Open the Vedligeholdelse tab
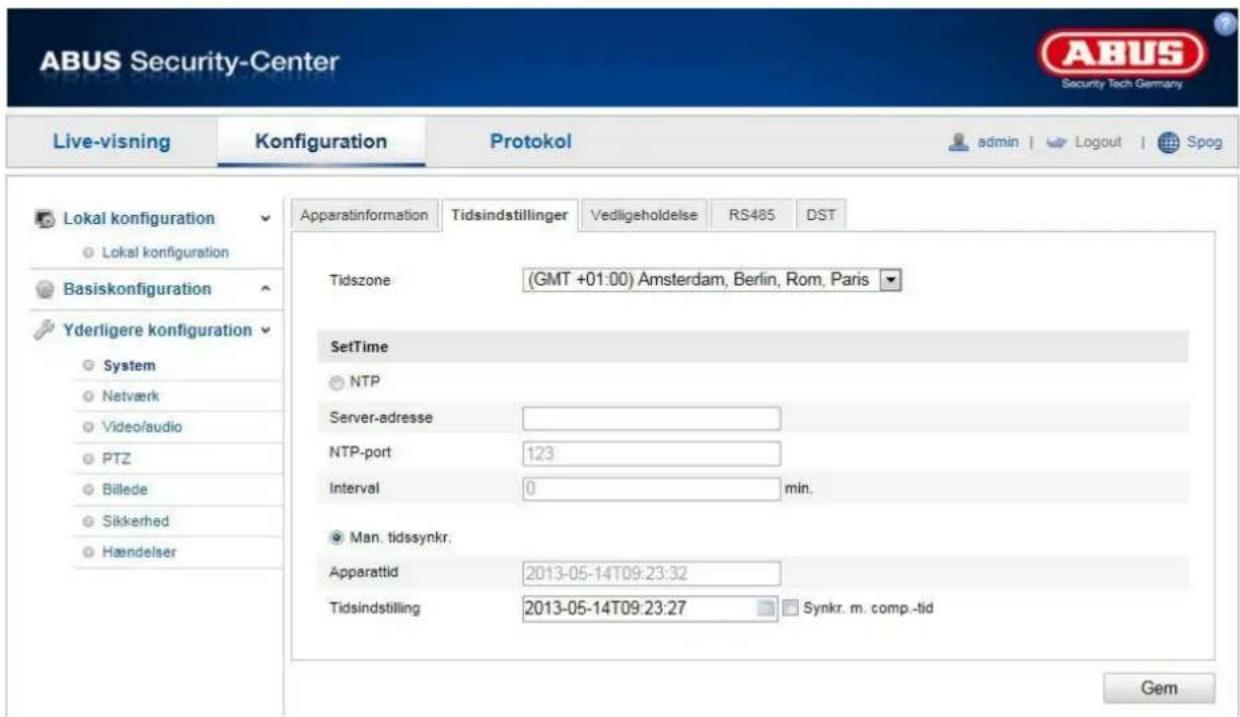 point(645,216)
